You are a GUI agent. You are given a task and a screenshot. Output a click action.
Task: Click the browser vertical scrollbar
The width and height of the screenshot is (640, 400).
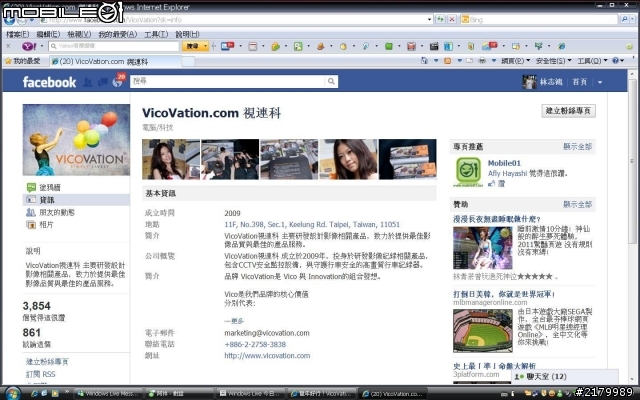[632, 227]
